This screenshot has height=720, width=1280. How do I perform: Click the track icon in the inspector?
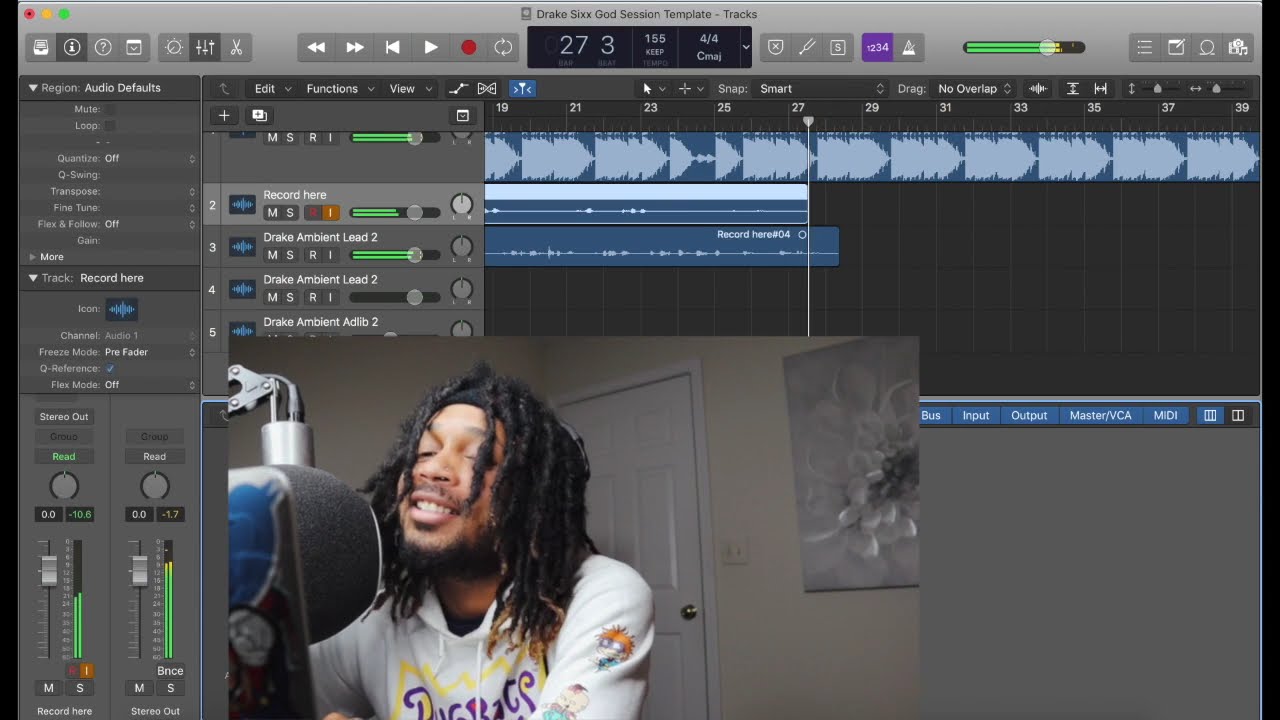pyautogui.click(x=122, y=309)
